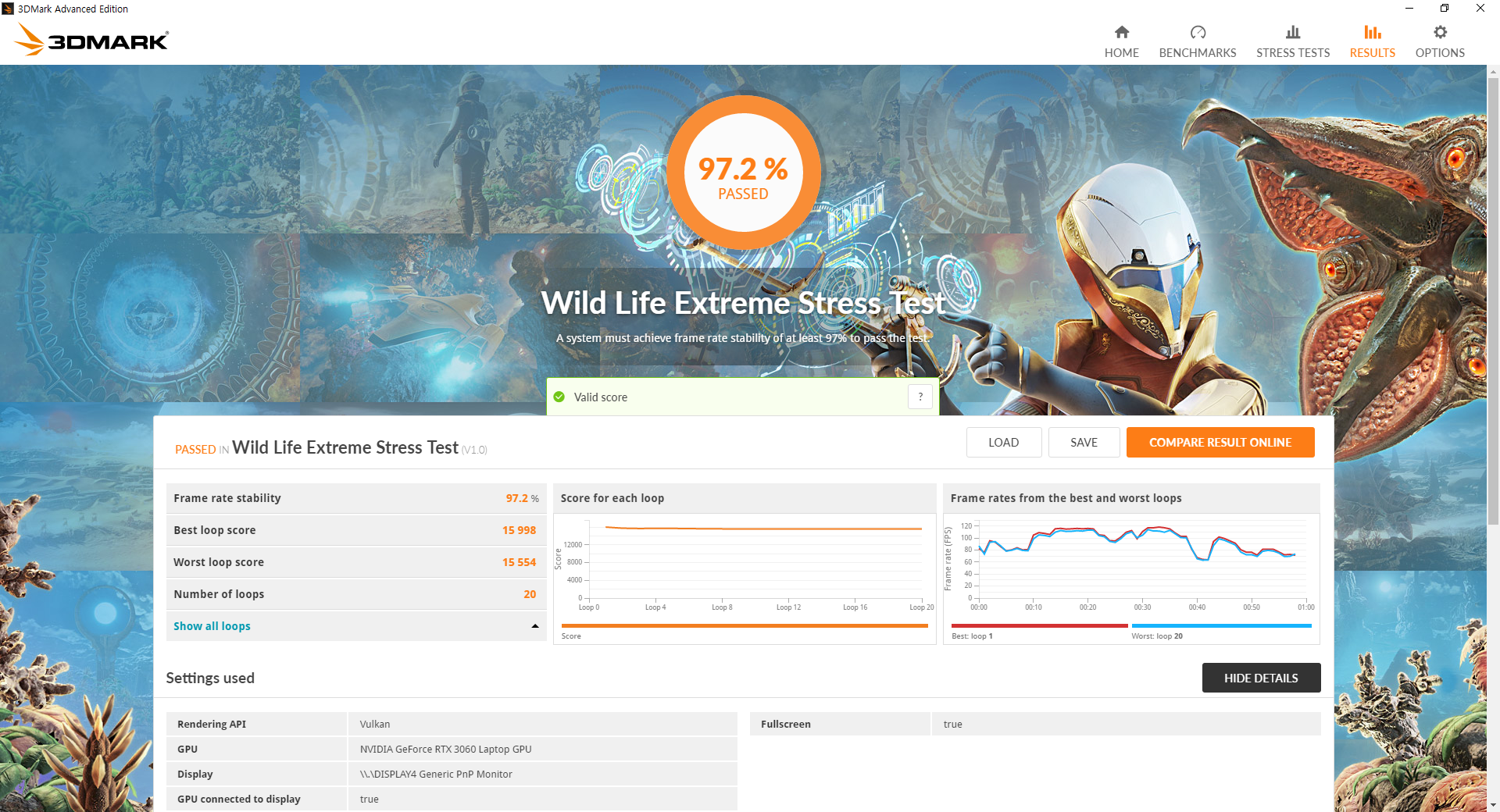Click the Frame rate stability label
The height and width of the screenshot is (812, 1500).
(x=227, y=498)
